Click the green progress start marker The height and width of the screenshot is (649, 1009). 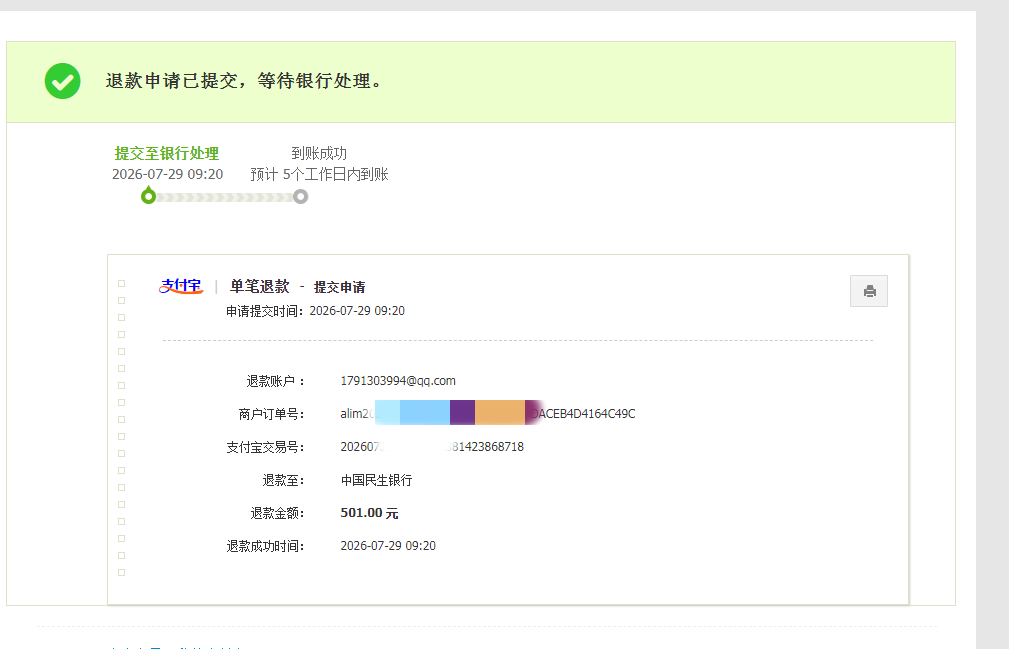coord(149,196)
